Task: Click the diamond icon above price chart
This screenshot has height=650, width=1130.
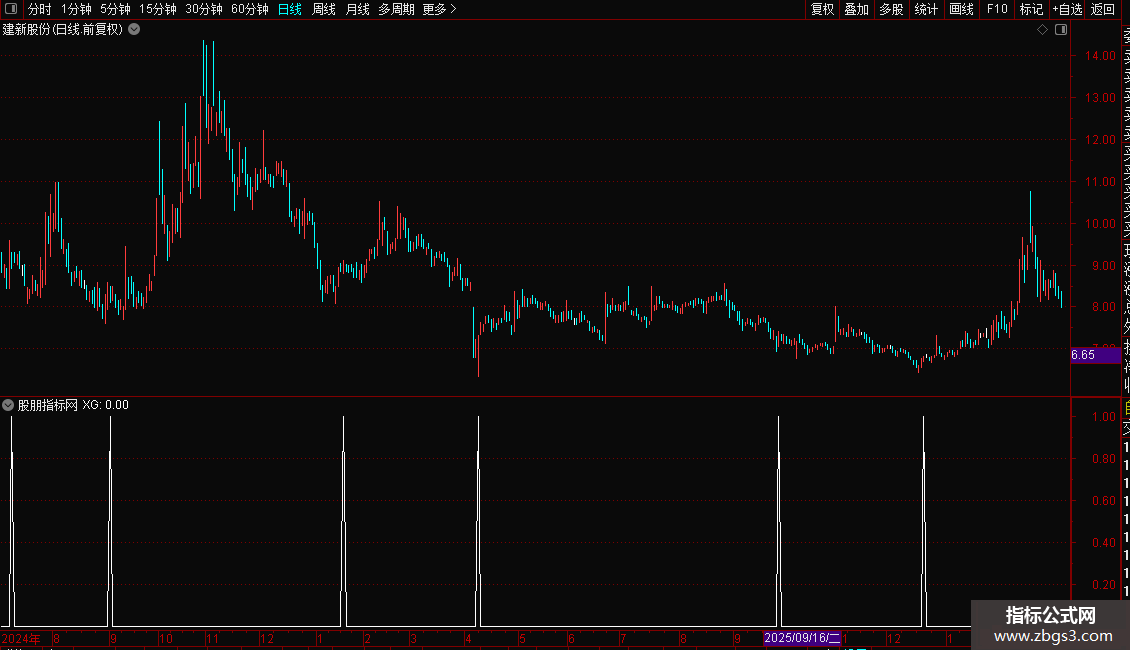Action: [x=1042, y=30]
